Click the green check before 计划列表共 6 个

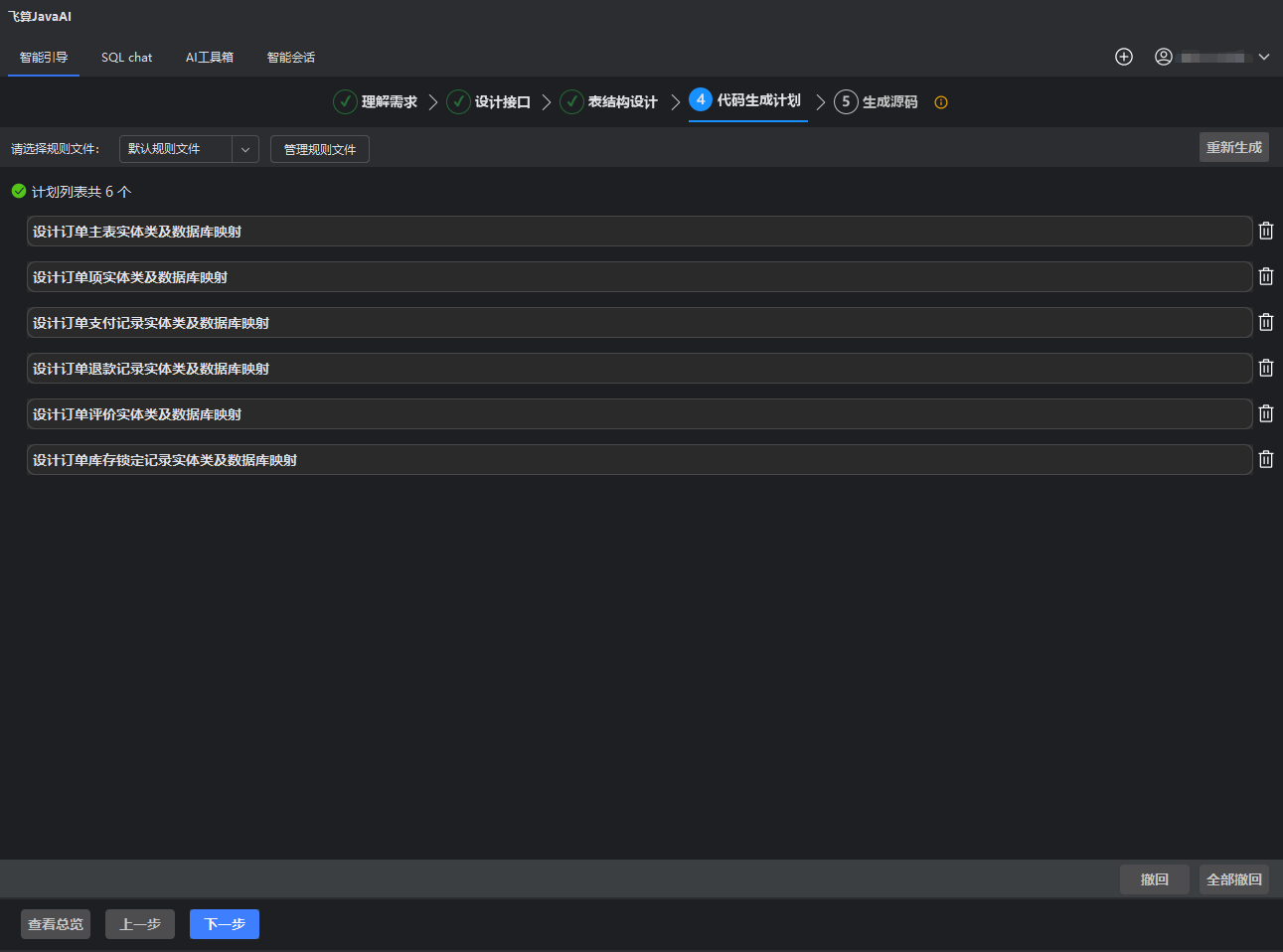[19, 191]
